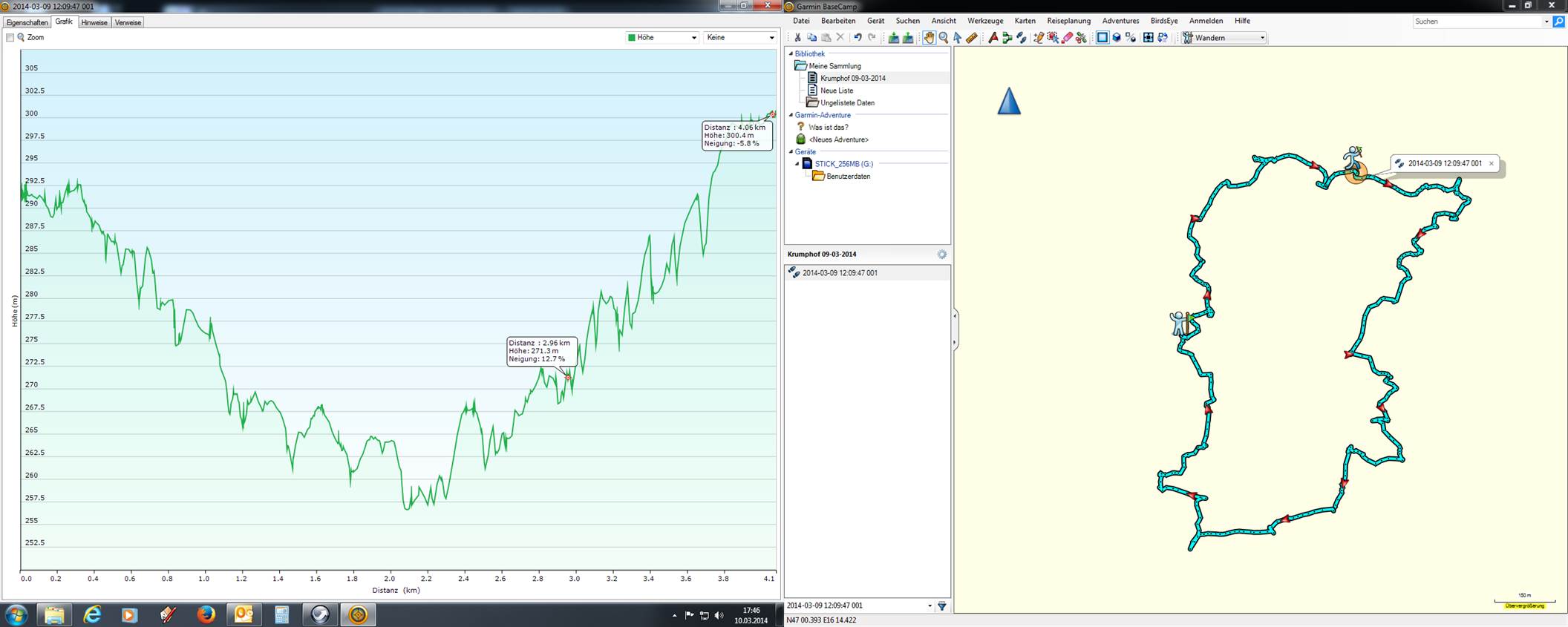
Task: Open the Reiseplanung menu
Action: pos(1069,21)
